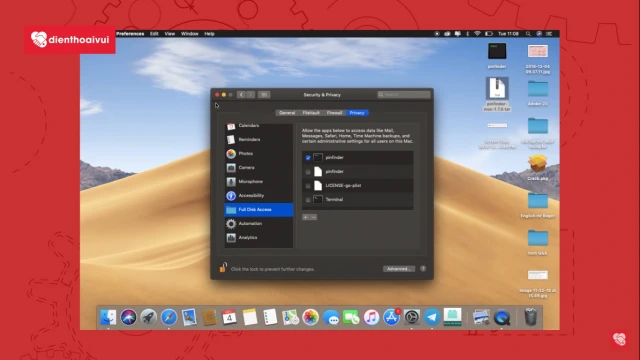Select Camera in the privacy sidebar
Viewport: 640px width, 360px height.
click(258, 167)
